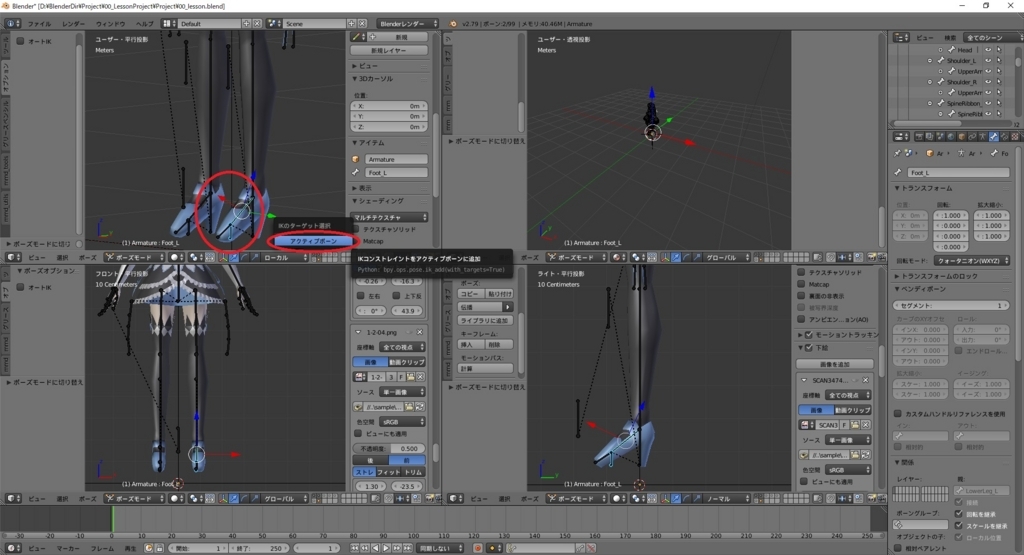Open the world properties tab icon
Screen dimensions: 1024x555
coord(951,136)
